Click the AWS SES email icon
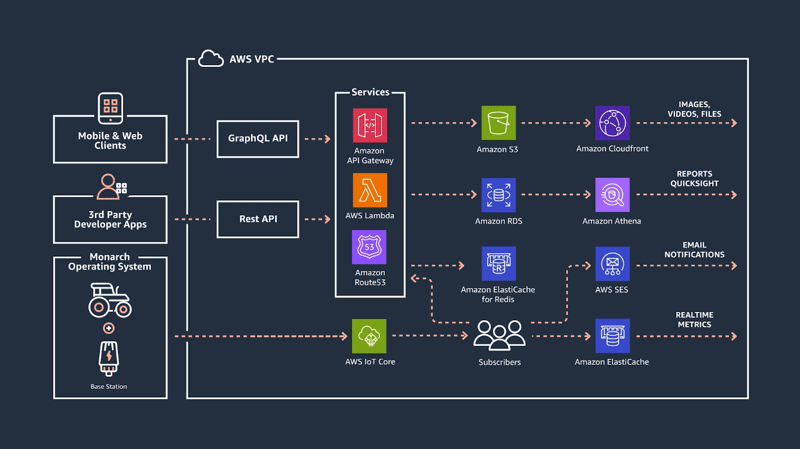Screen dimensions: 800x449 (612, 264)
